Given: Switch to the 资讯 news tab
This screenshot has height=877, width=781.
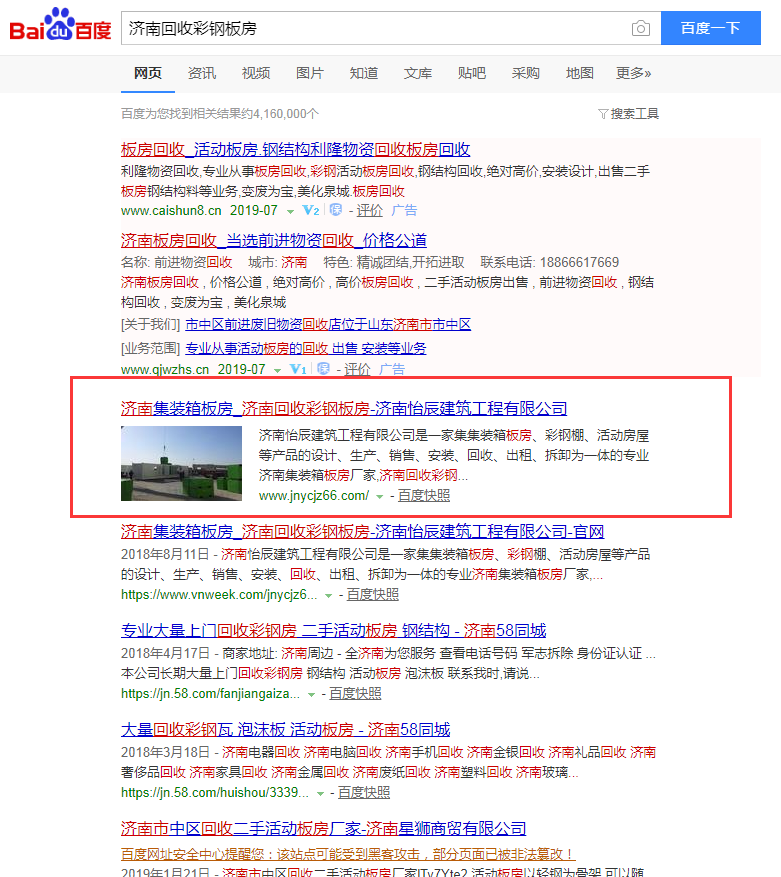Looking at the screenshot, I should pyautogui.click(x=202, y=73).
